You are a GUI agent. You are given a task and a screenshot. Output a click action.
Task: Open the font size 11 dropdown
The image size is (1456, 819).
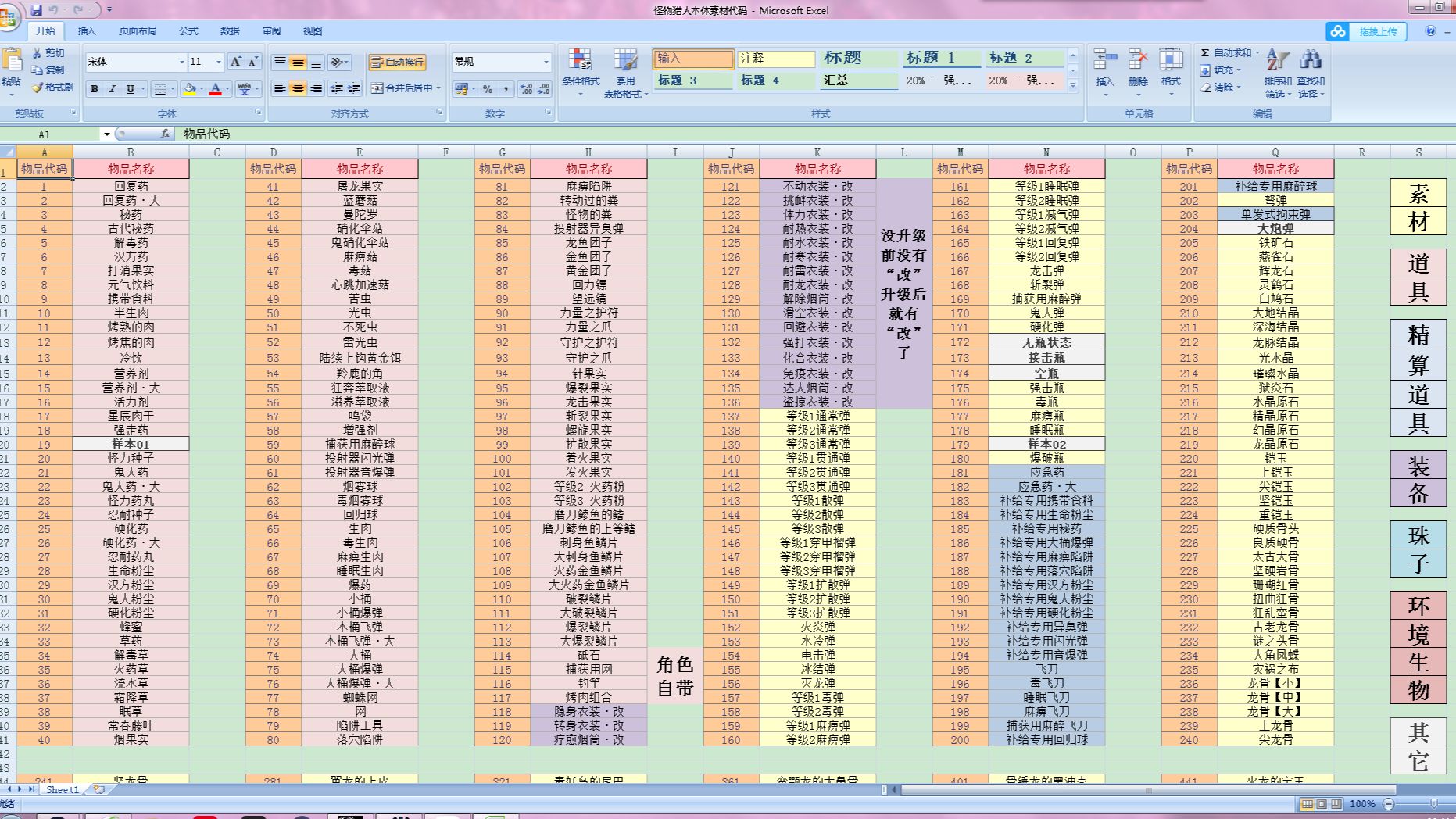[219, 62]
